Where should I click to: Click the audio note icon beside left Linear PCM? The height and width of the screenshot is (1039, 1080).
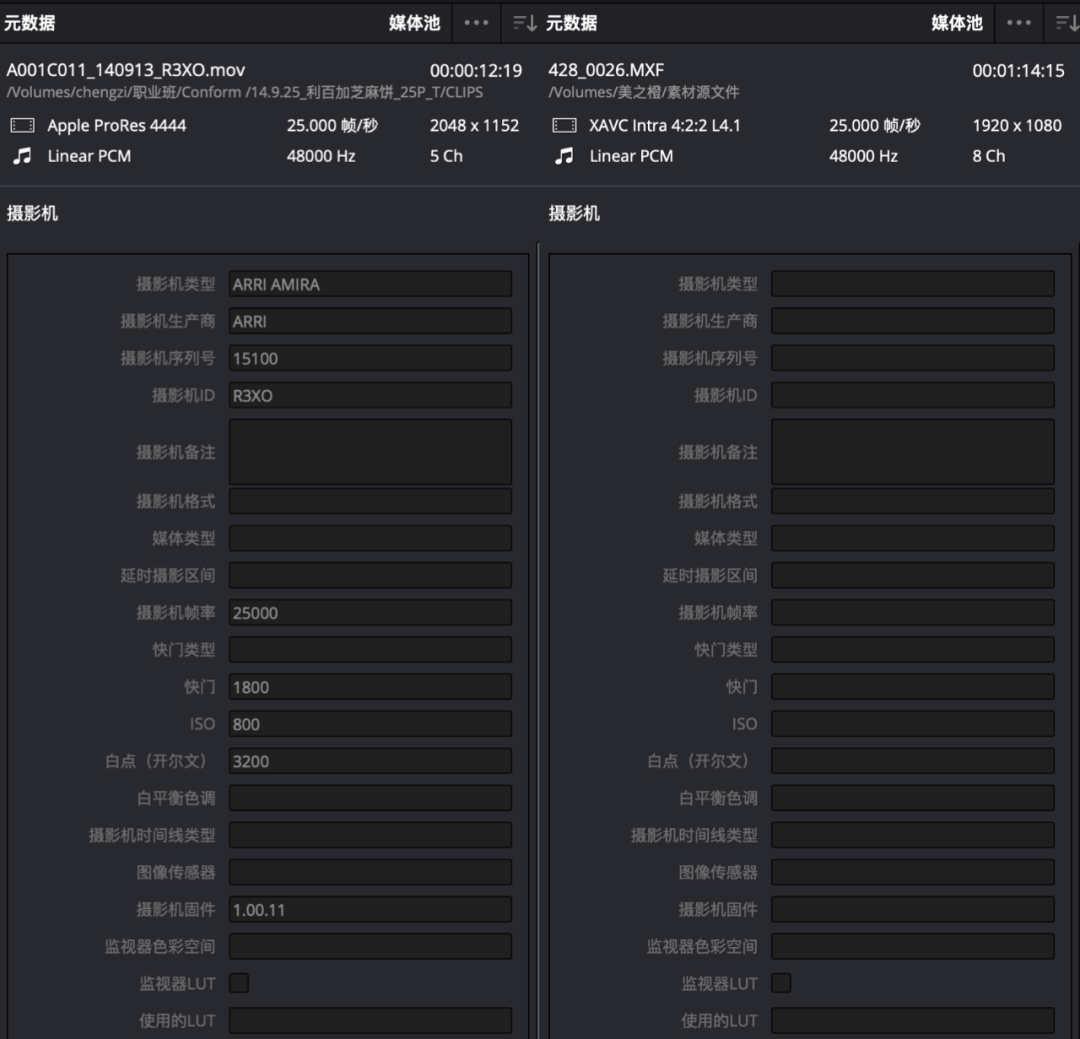22,156
